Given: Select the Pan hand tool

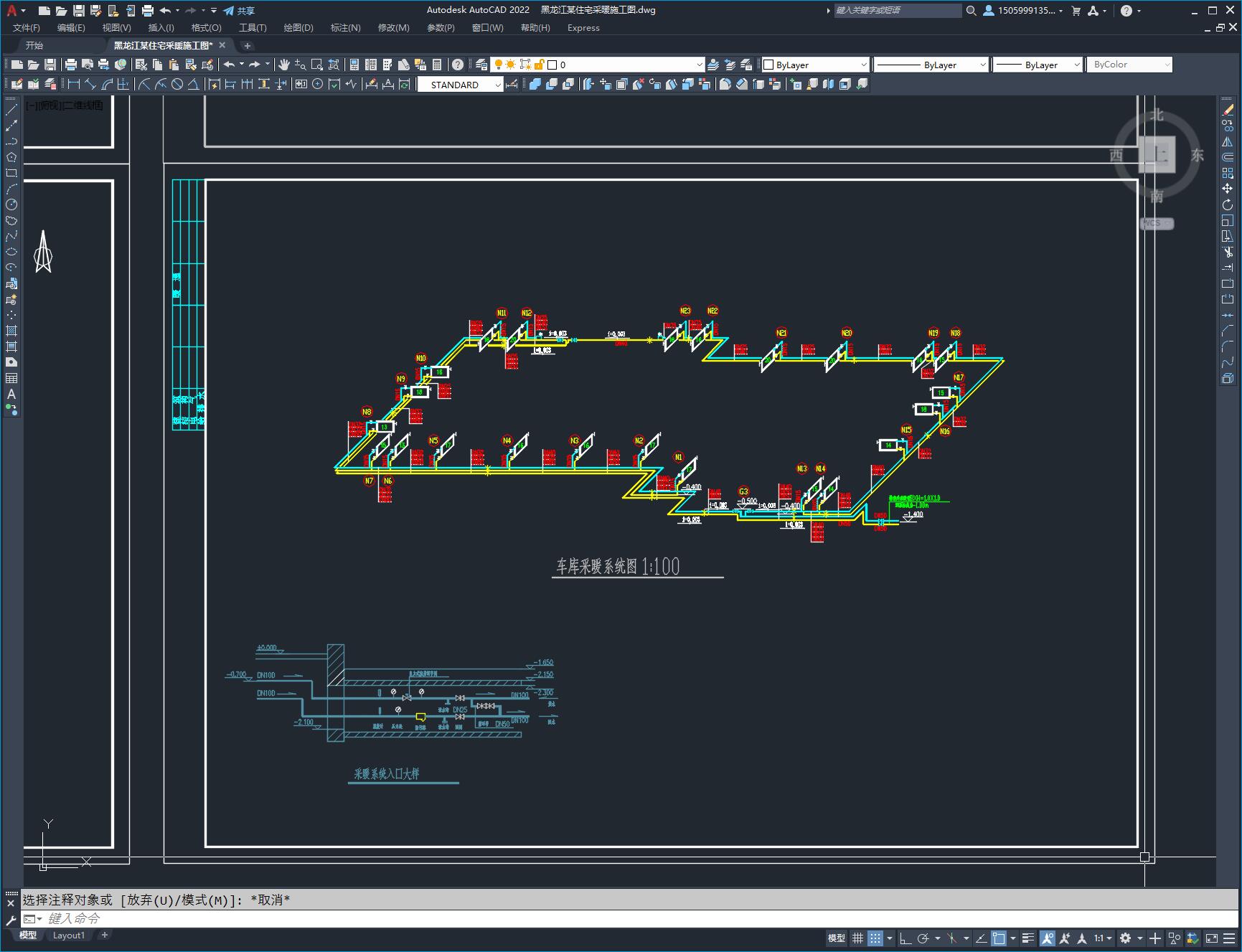Looking at the screenshot, I should click(283, 65).
